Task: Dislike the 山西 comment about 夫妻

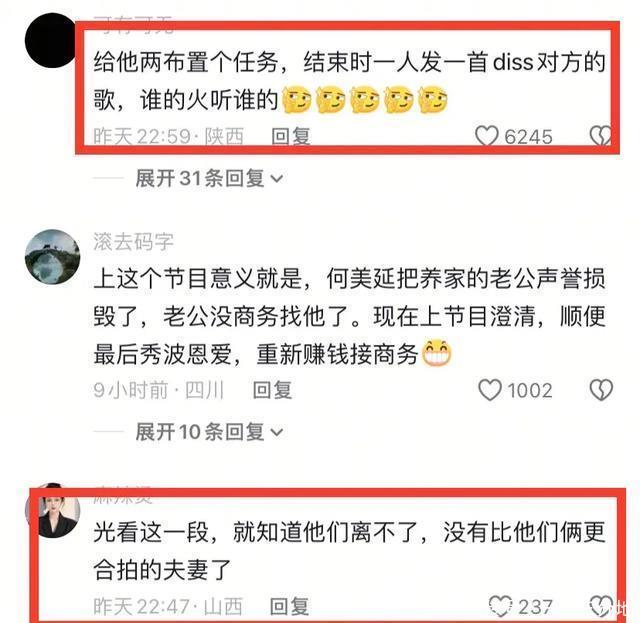Action: pyautogui.click(x=601, y=605)
